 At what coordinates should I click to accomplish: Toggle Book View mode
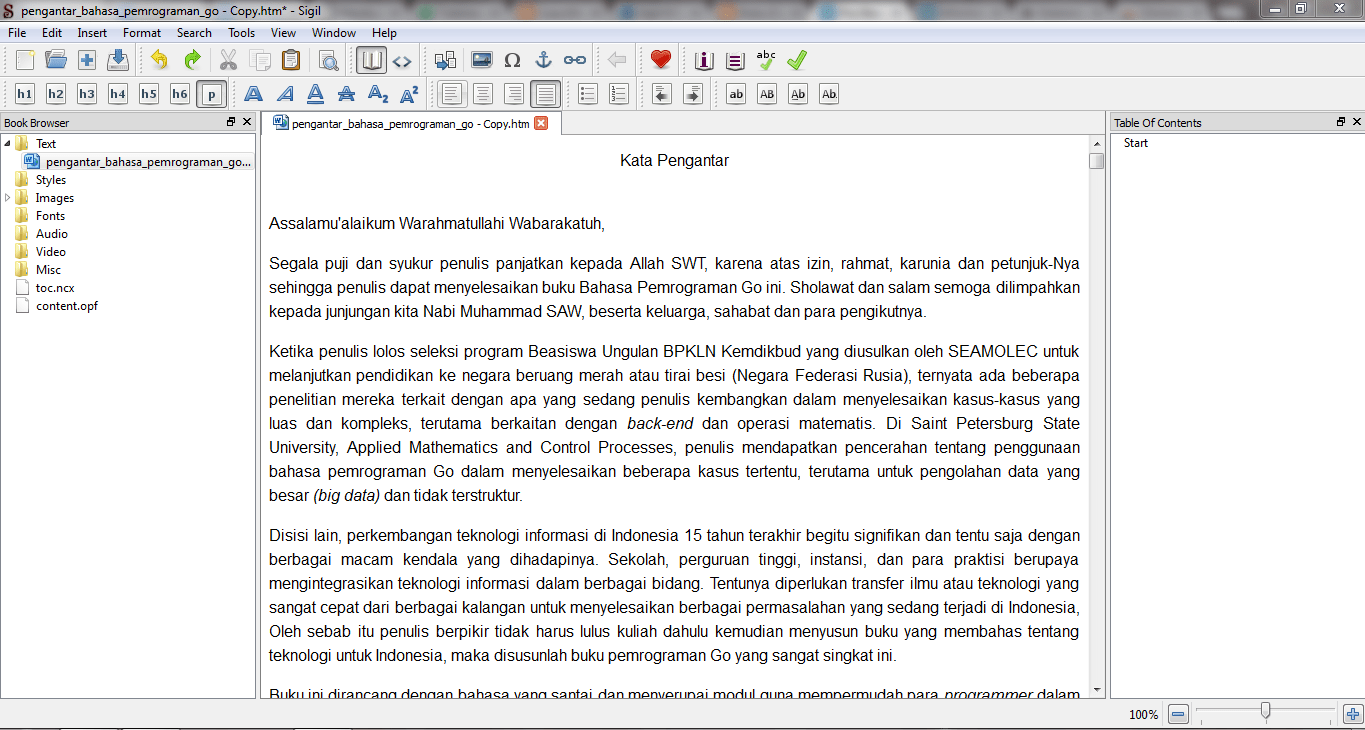[372, 60]
